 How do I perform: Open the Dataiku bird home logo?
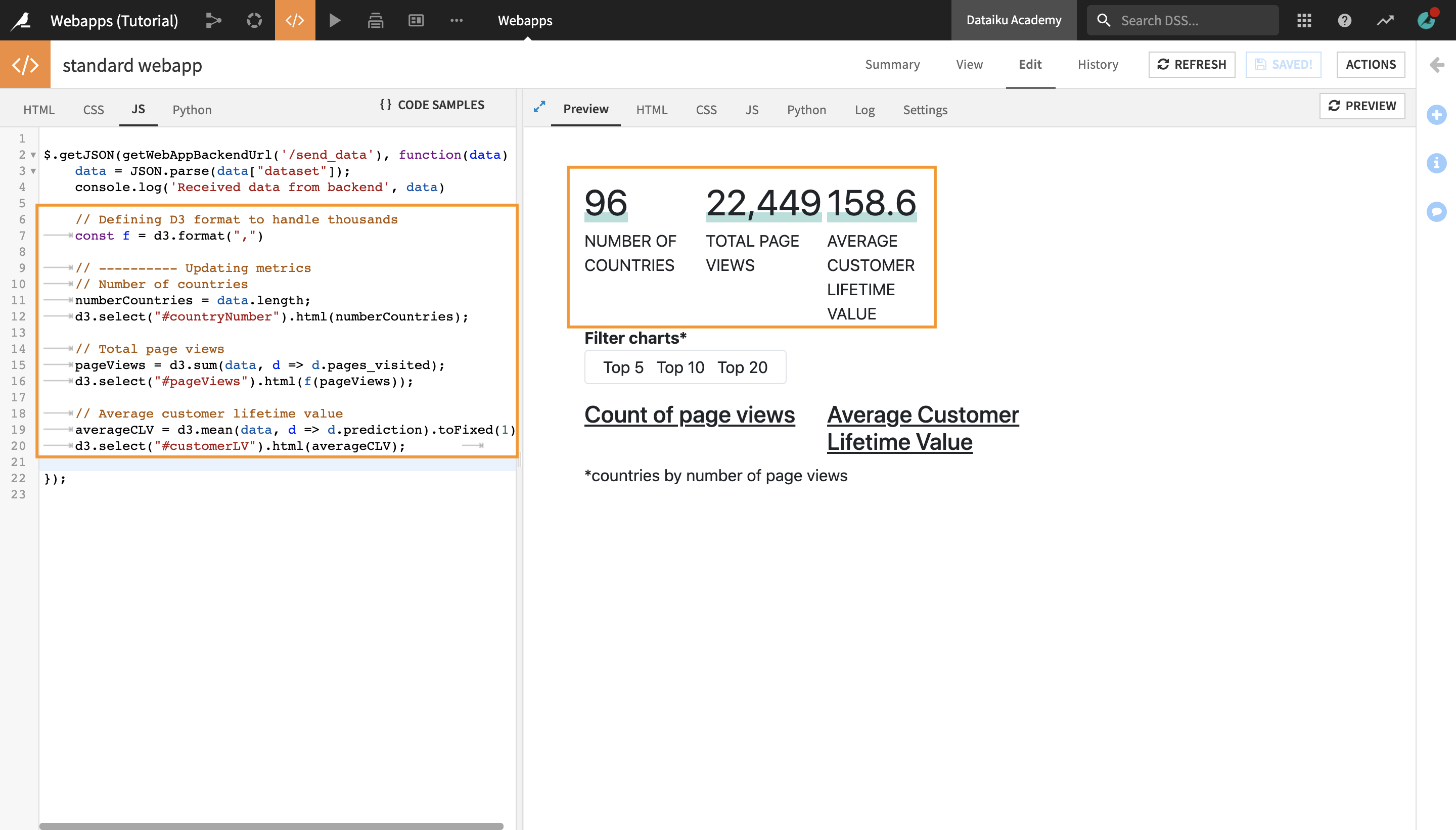pos(21,21)
